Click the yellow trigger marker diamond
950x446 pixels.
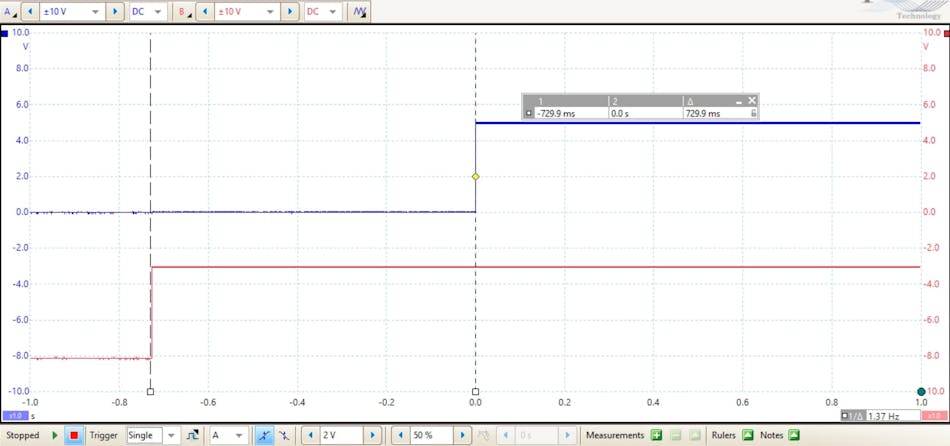(x=476, y=177)
